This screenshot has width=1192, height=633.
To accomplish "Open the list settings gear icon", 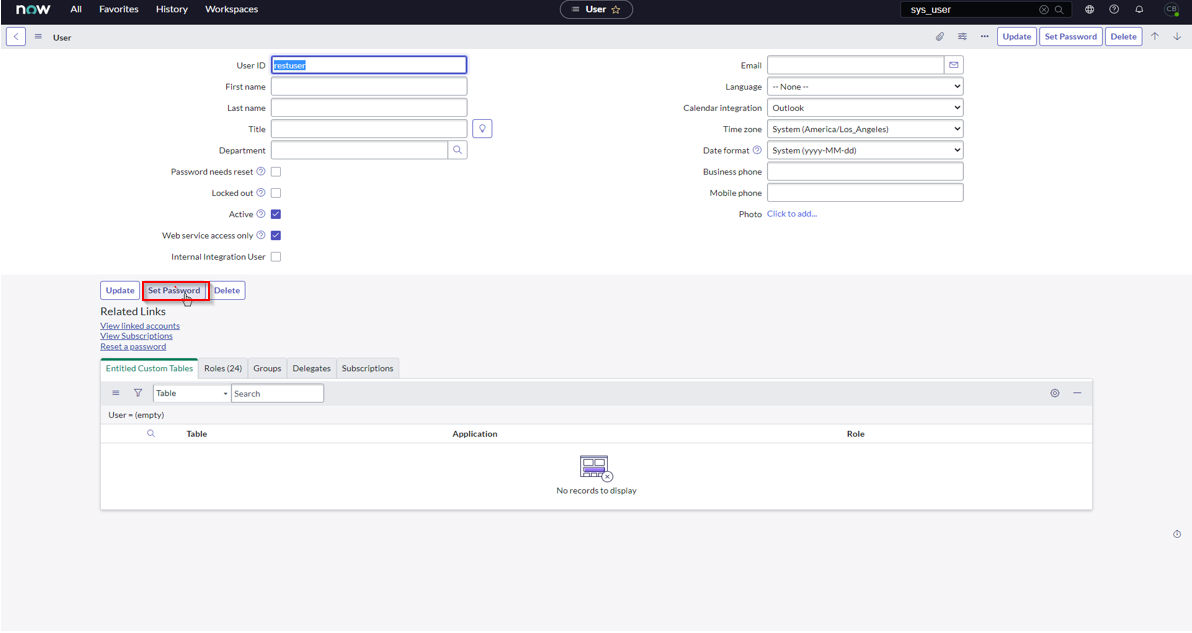I will tap(1055, 393).
